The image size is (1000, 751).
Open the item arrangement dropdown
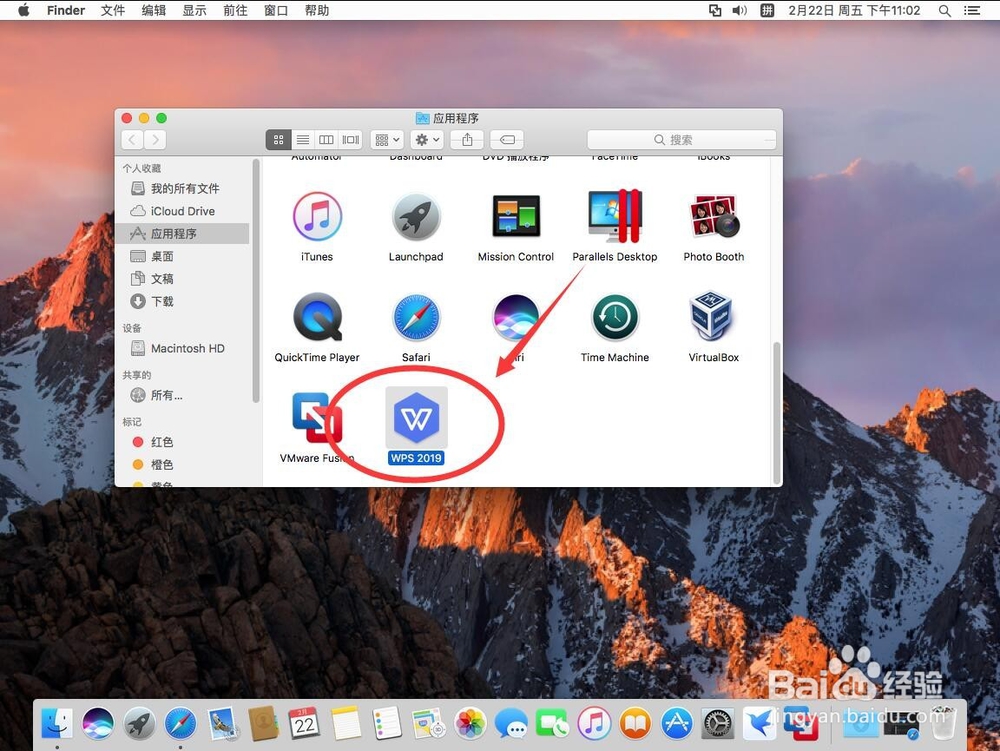[x=387, y=140]
